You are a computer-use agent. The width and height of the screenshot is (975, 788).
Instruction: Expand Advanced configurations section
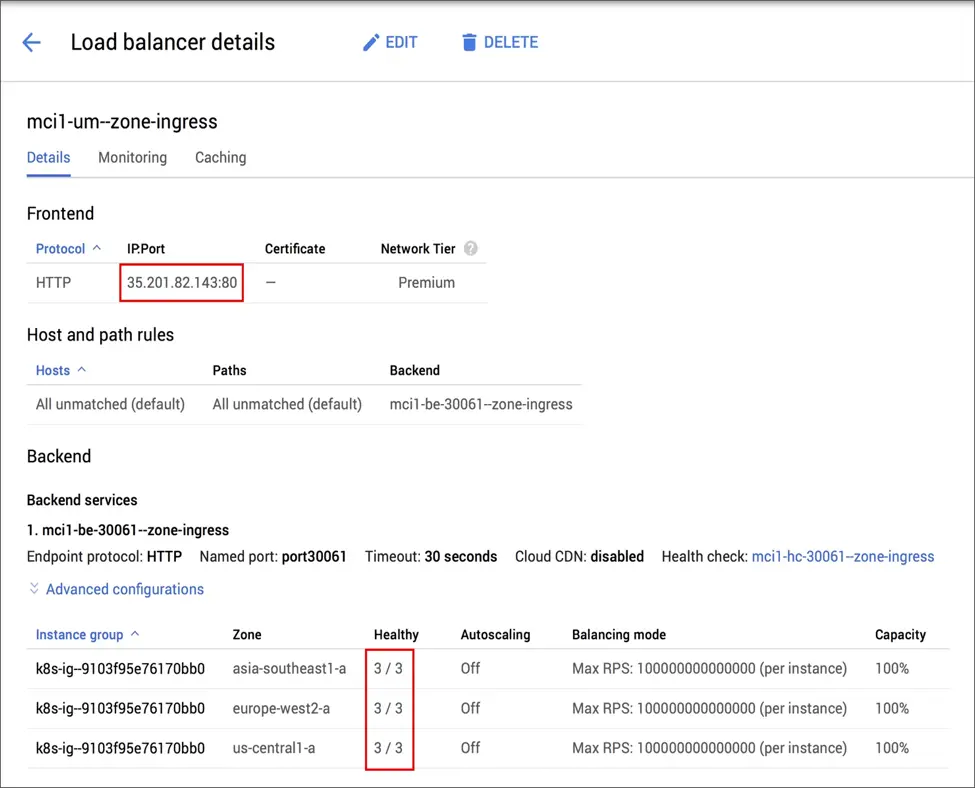point(116,589)
